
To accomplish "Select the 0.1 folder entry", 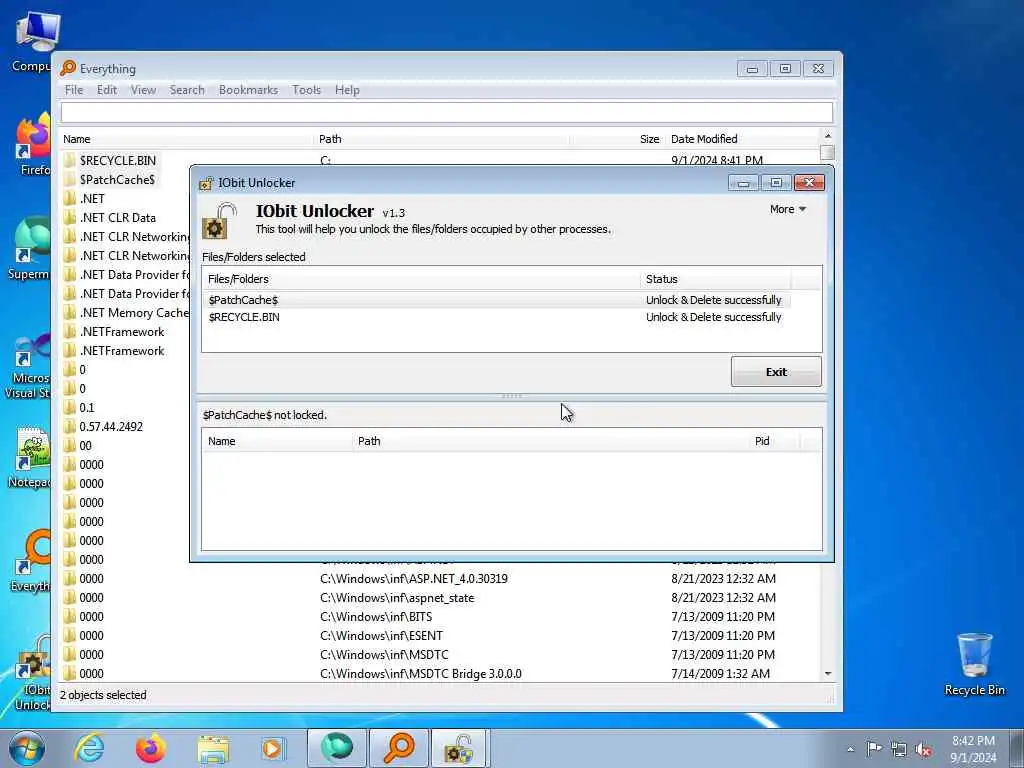I will pos(87,408).
